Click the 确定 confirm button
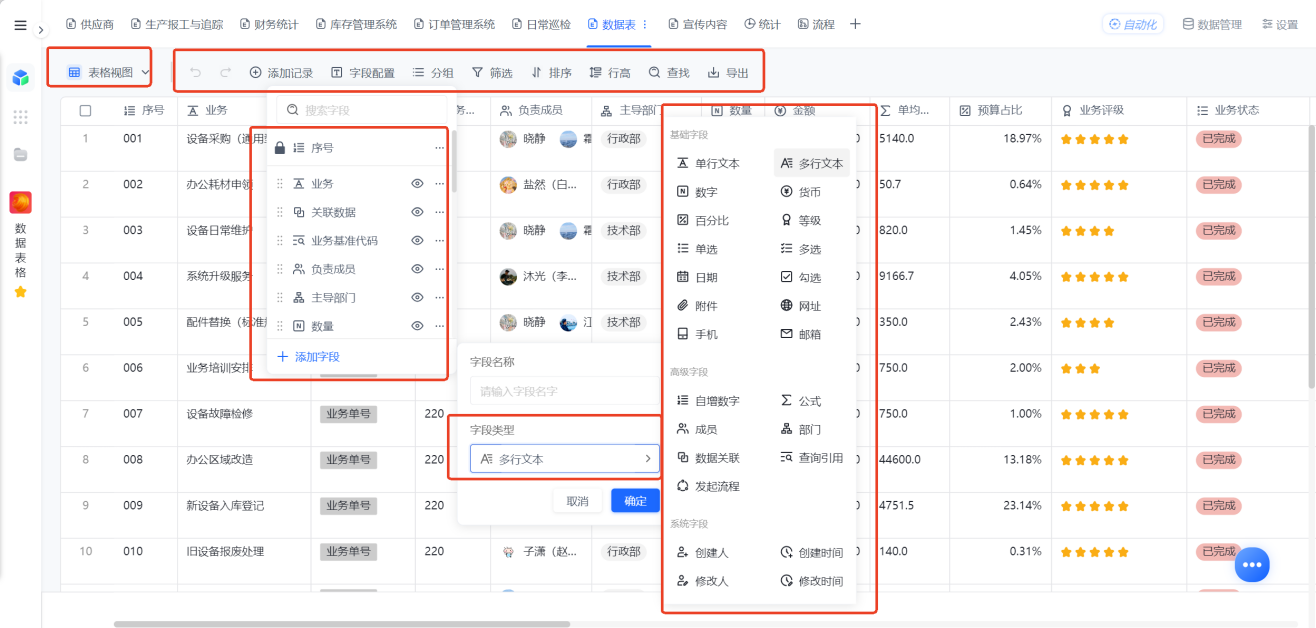Screen dimensions: 1316x628 click(x=635, y=501)
